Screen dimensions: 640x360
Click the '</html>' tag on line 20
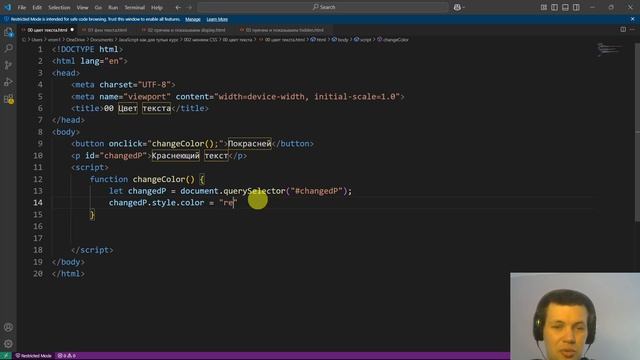pos(68,273)
